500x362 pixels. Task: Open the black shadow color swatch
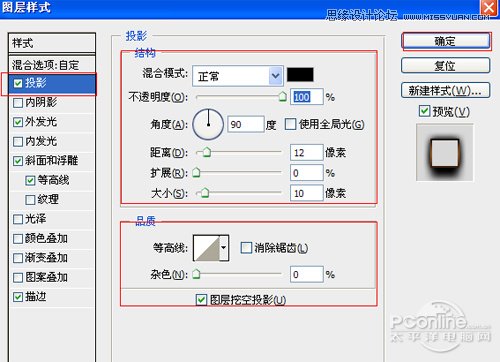click(300, 75)
